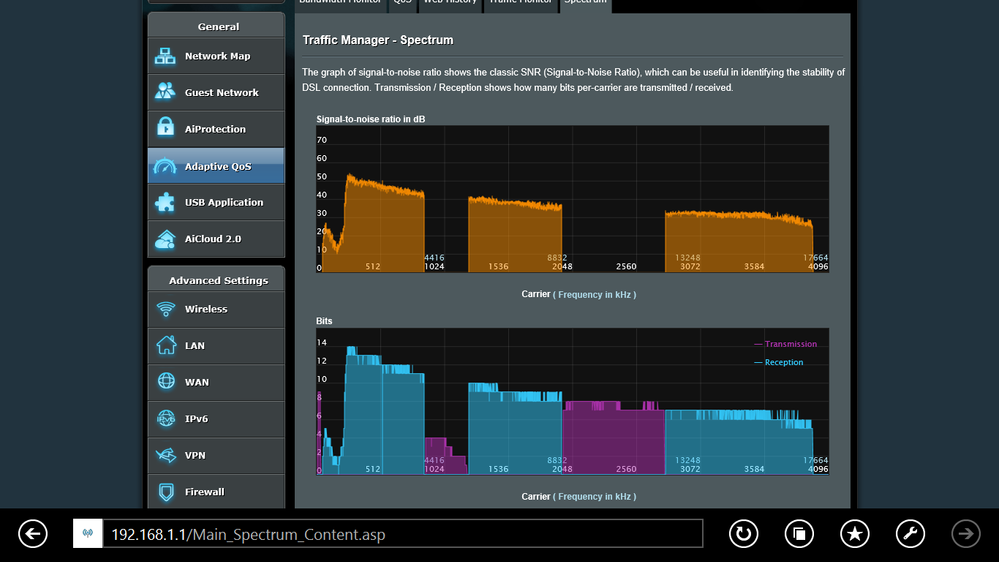Click the Guest Network people icon
The width and height of the screenshot is (999, 562).
[165, 92]
